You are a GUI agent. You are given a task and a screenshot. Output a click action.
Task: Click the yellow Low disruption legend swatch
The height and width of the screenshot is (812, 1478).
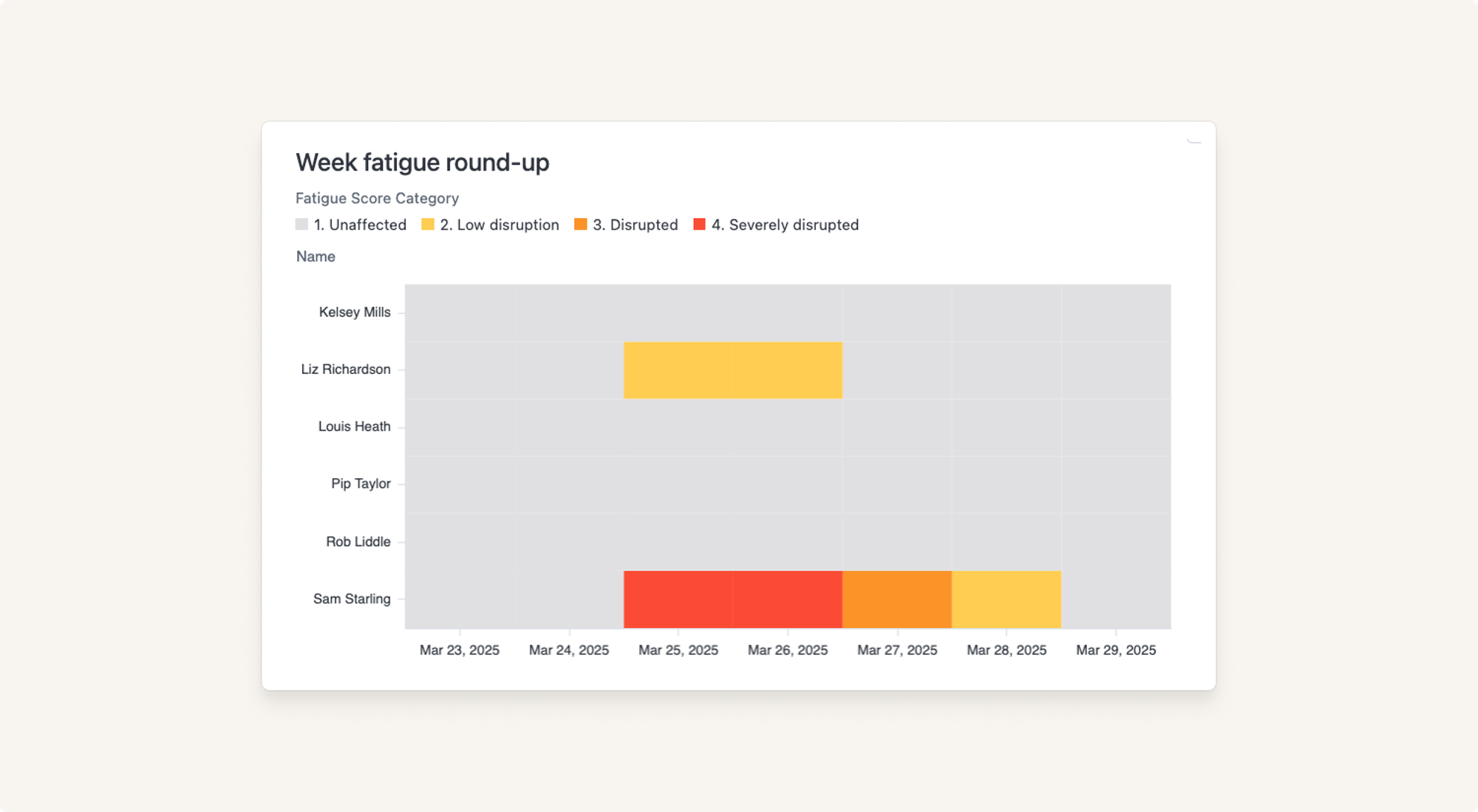coord(428,225)
